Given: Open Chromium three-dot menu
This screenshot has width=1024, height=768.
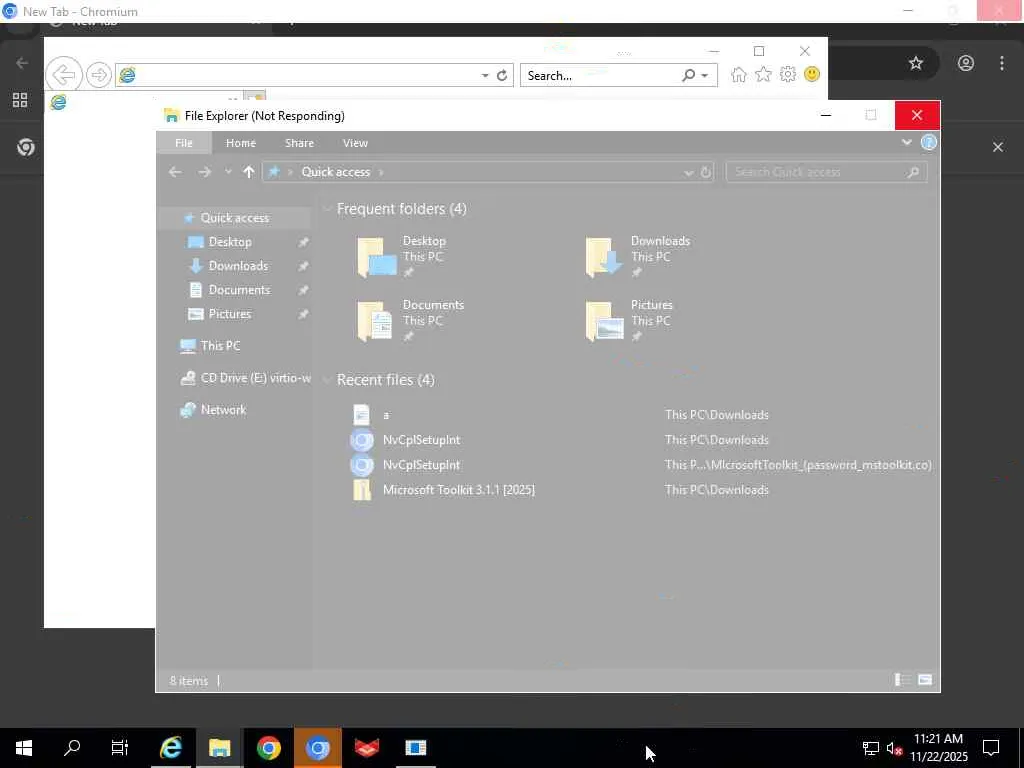Looking at the screenshot, I should tap(1002, 63).
